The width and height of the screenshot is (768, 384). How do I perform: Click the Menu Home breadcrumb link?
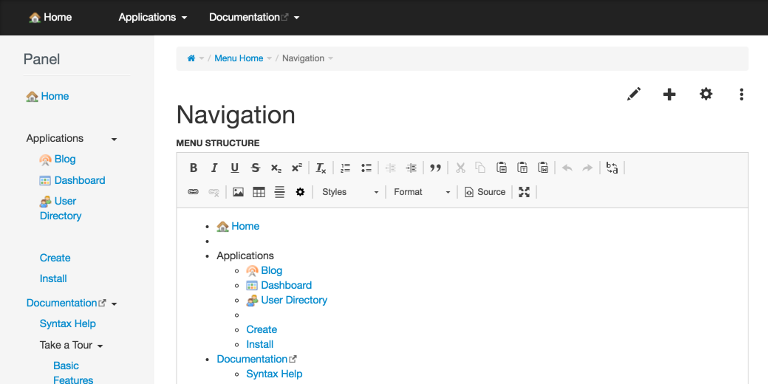(239, 58)
